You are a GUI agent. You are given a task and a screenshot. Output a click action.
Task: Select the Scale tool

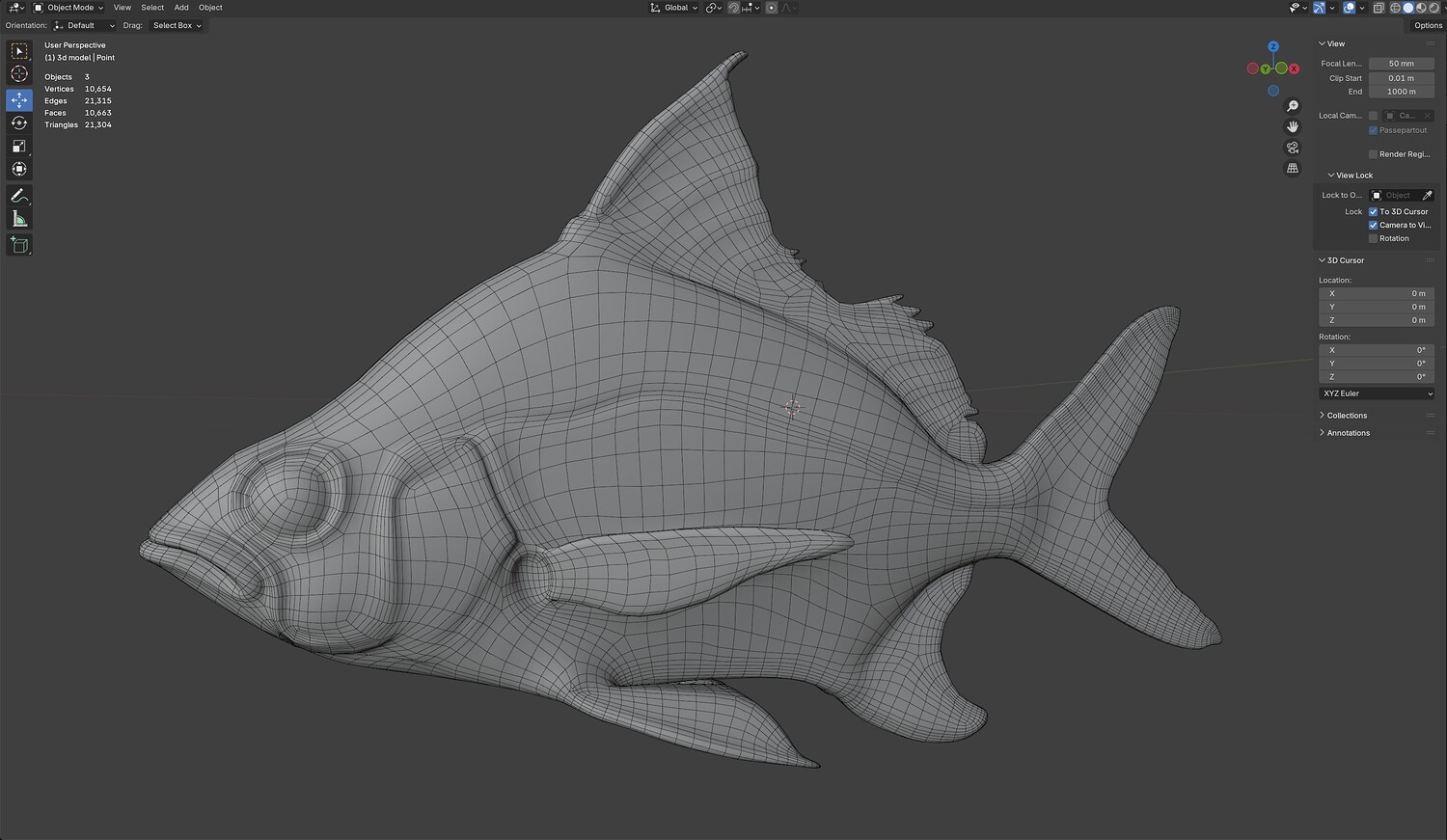click(19, 147)
